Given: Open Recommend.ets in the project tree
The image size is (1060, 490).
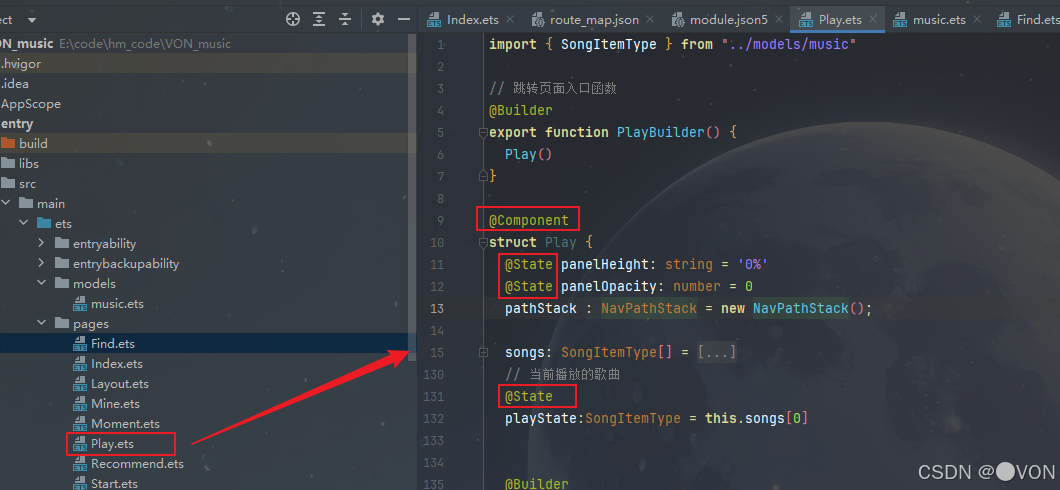Looking at the screenshot, I should tap(137, 464).
